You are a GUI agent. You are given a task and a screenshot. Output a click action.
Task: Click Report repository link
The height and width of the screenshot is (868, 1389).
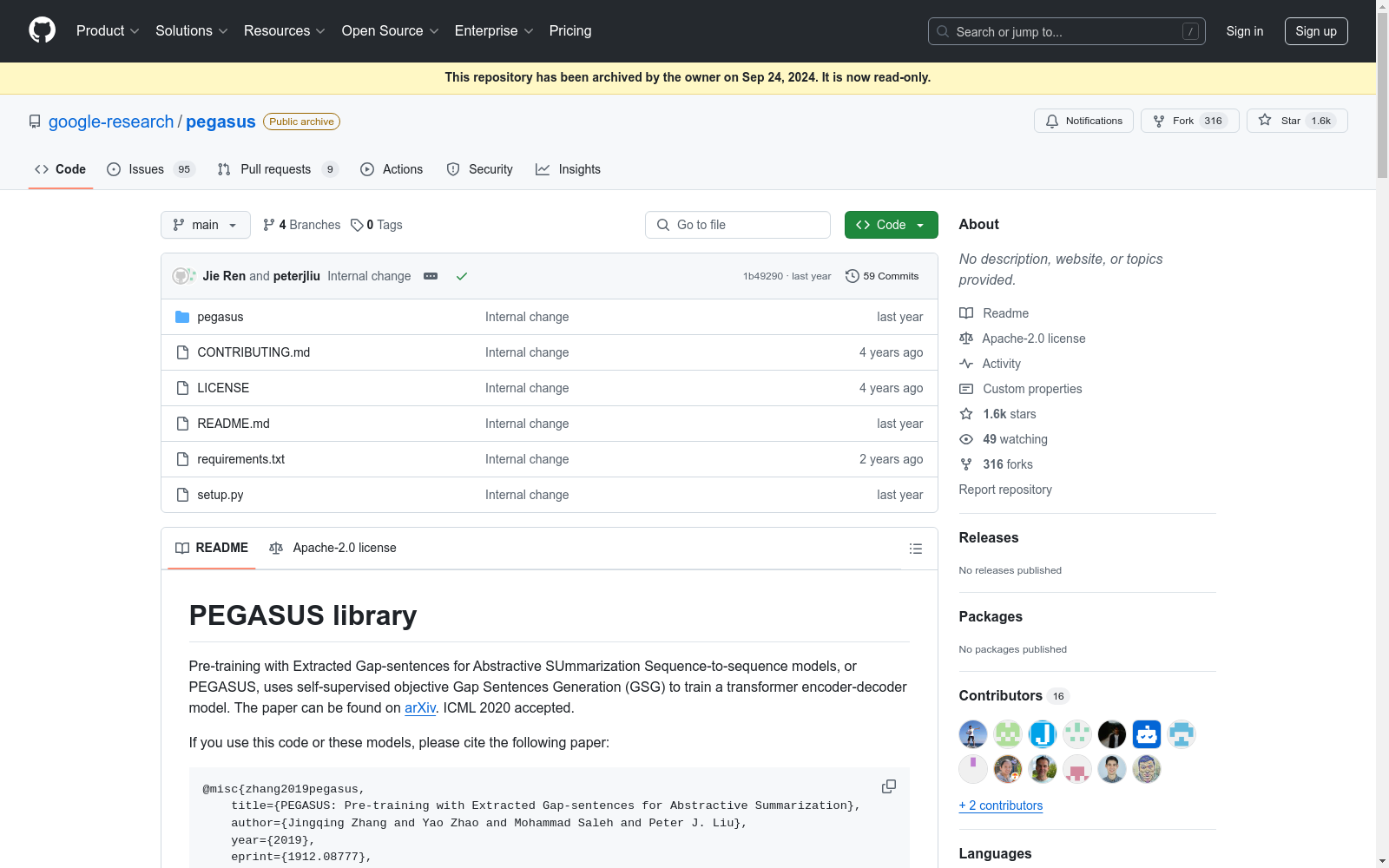pos(1005,490)
